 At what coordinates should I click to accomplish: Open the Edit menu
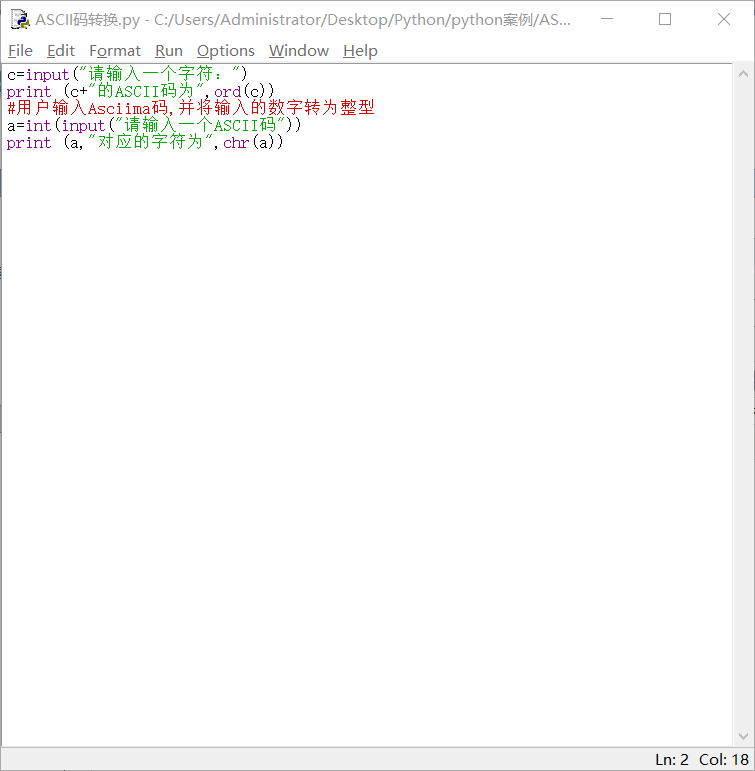pyautogui.click(x=60, y=51)
